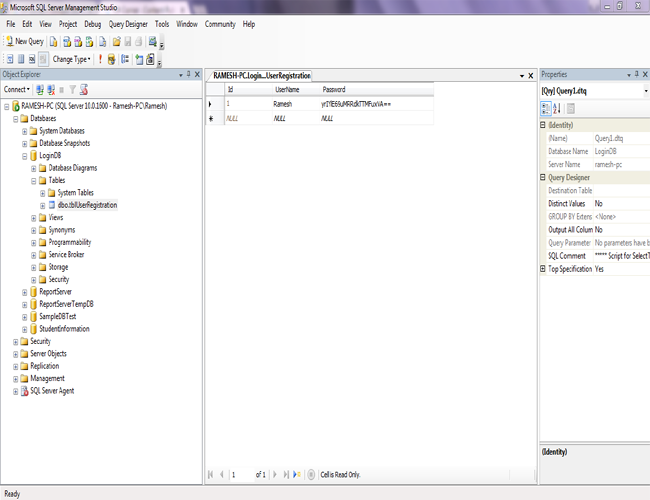Toggle the Show Criteria Pane button

(21, 59)
